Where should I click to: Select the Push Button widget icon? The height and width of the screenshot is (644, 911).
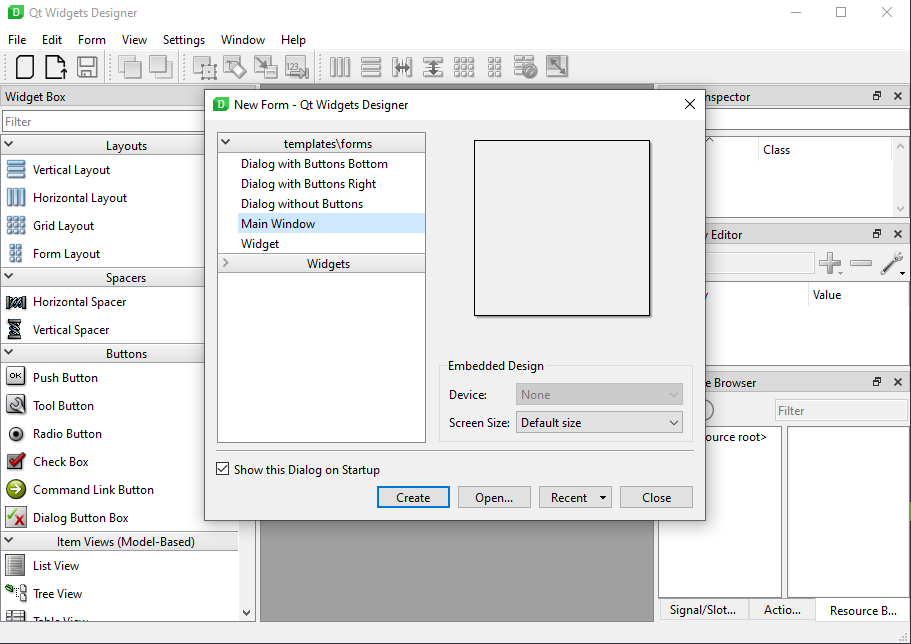[x=16, y=377]
